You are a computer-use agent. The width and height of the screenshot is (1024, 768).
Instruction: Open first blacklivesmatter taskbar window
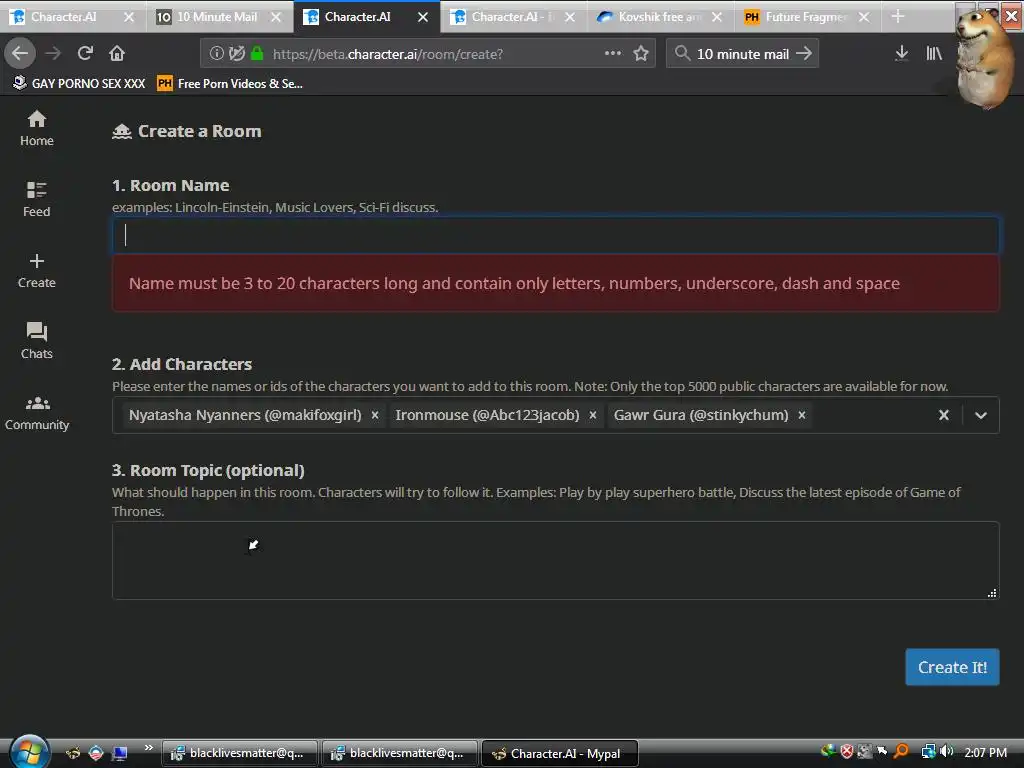pyautogui.click(x=240, y=754)
